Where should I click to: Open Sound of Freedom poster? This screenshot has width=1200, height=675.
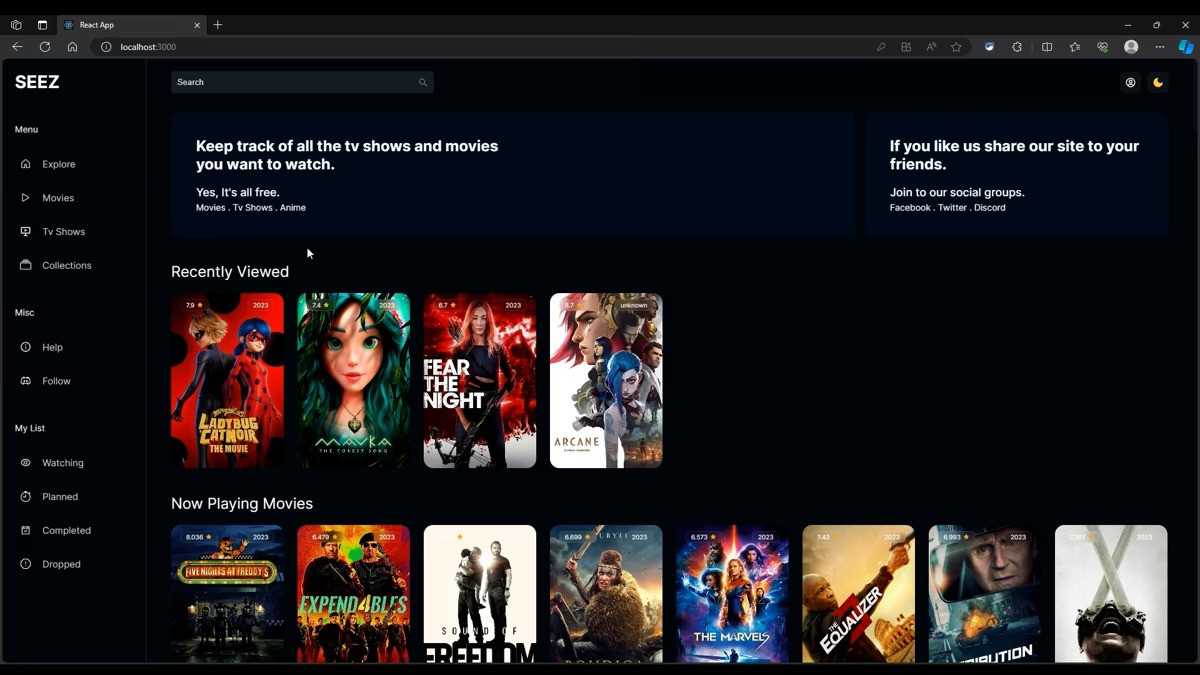point(480,594)
